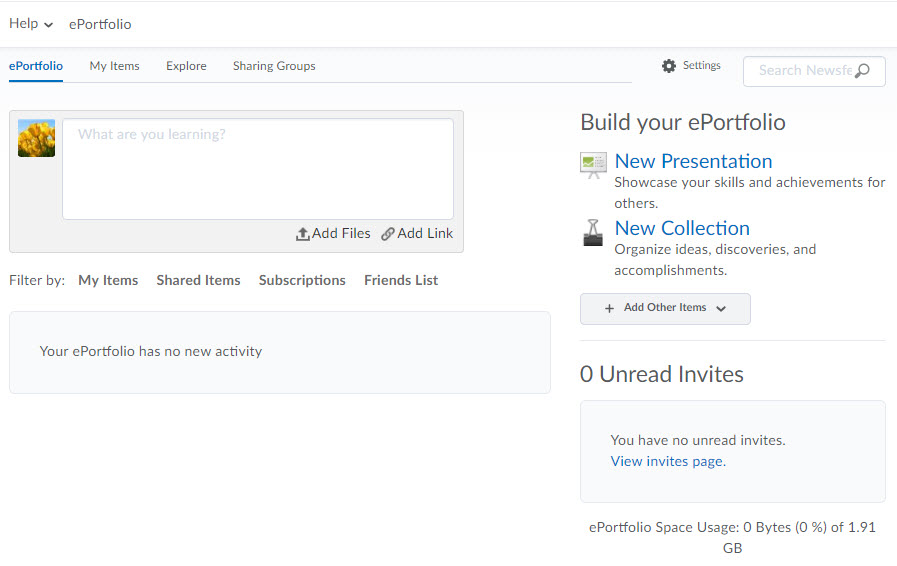Image resolution: width=897 pixels, height=566 pixels.
Task: Select the ePortfolio tab
Action: point(36,66)
